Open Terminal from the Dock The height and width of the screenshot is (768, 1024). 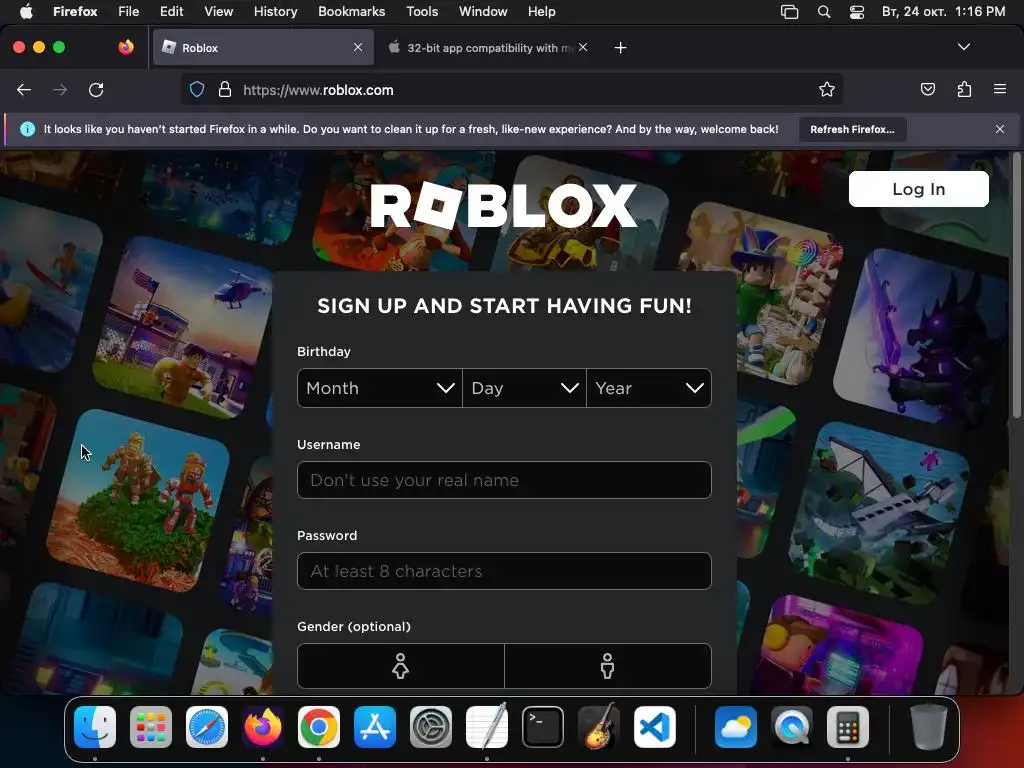pos(543,727)
